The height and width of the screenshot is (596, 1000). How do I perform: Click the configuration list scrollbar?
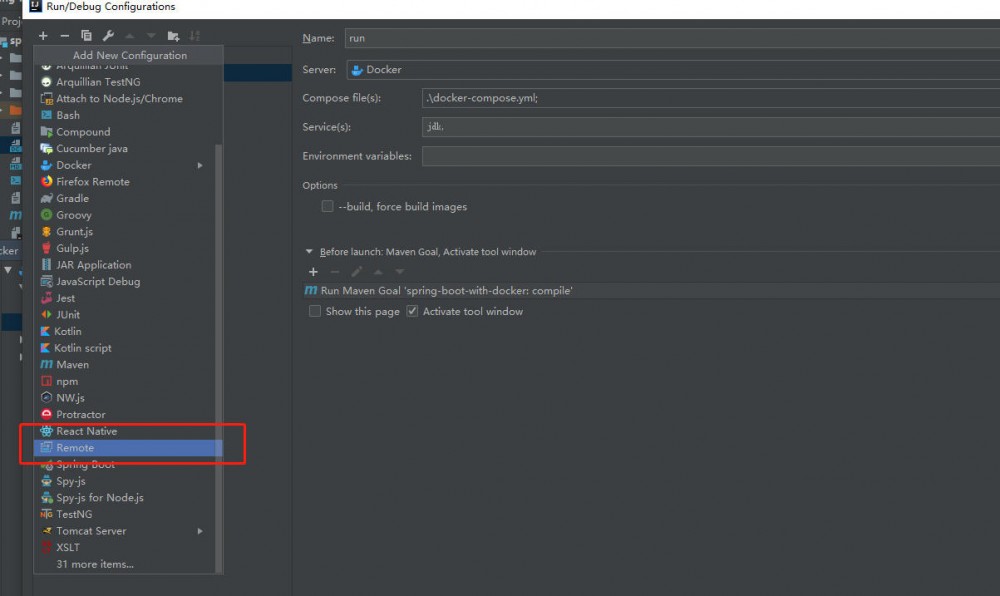[x=219, y=357]
